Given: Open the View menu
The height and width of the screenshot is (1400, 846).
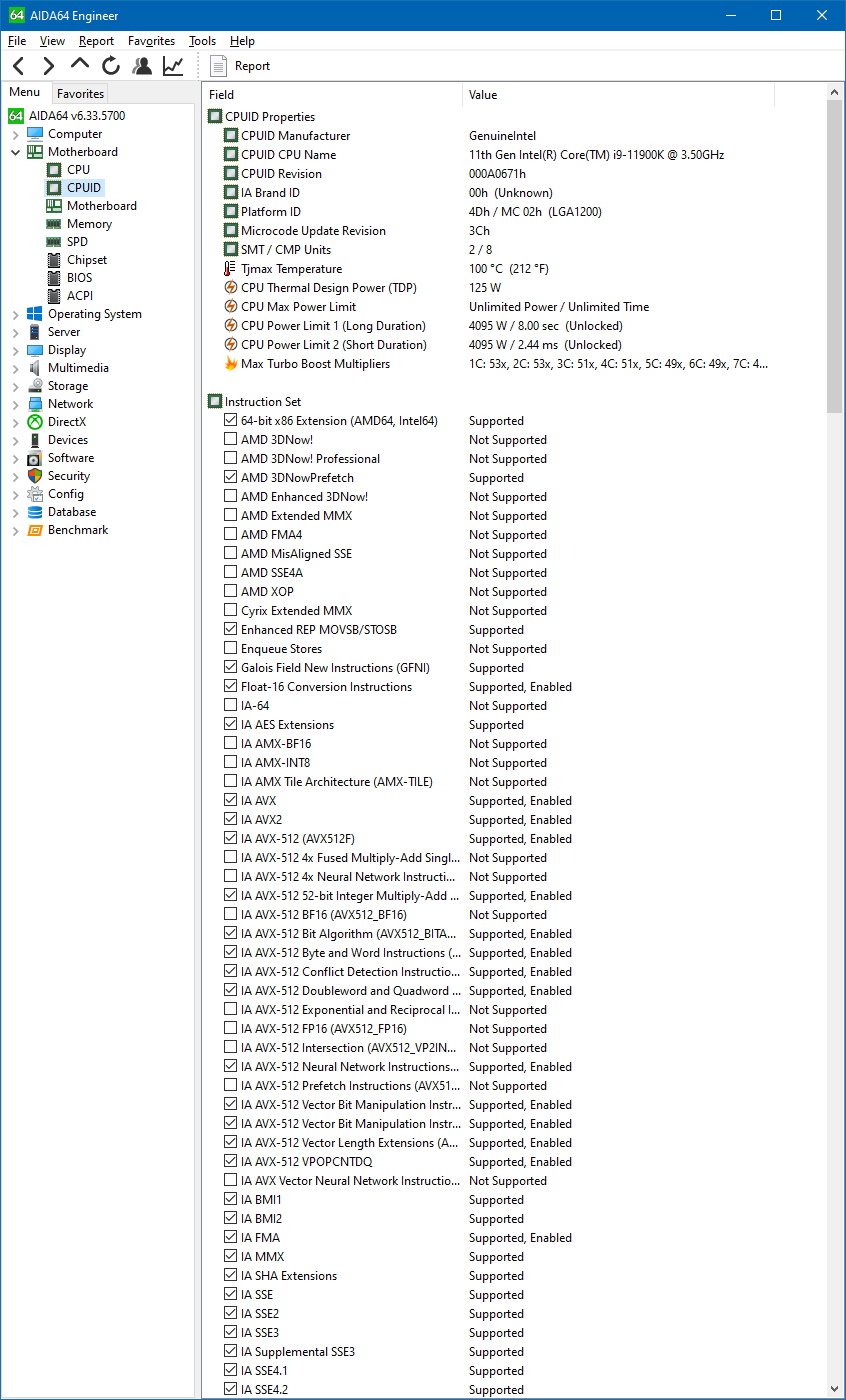Looking at the screenshot, I should [52, 41].
